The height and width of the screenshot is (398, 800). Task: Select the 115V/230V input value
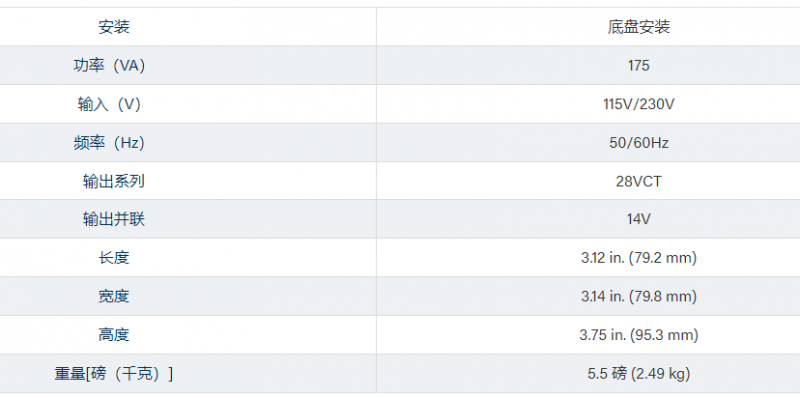click(x=638, y=104)
